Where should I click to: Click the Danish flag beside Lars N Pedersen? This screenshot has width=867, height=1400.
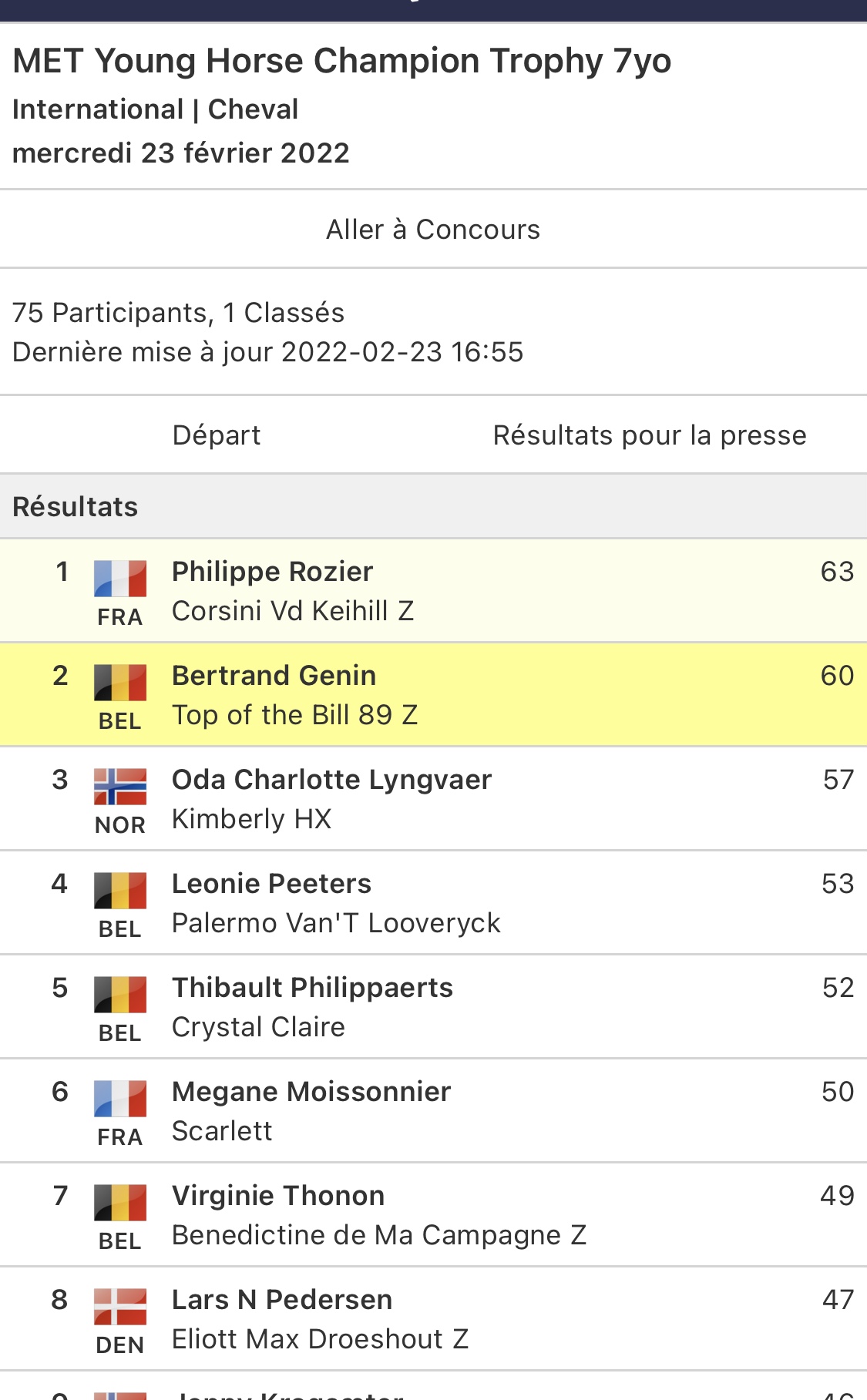coord(120,1307)
